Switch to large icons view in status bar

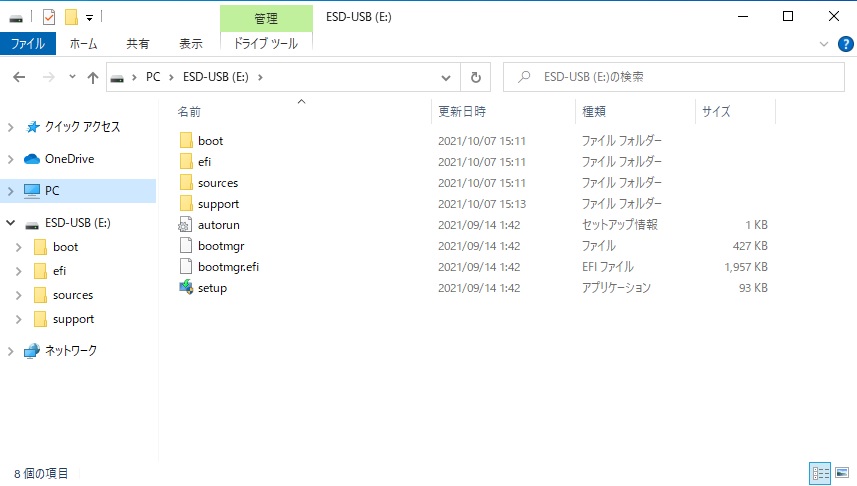842,473
